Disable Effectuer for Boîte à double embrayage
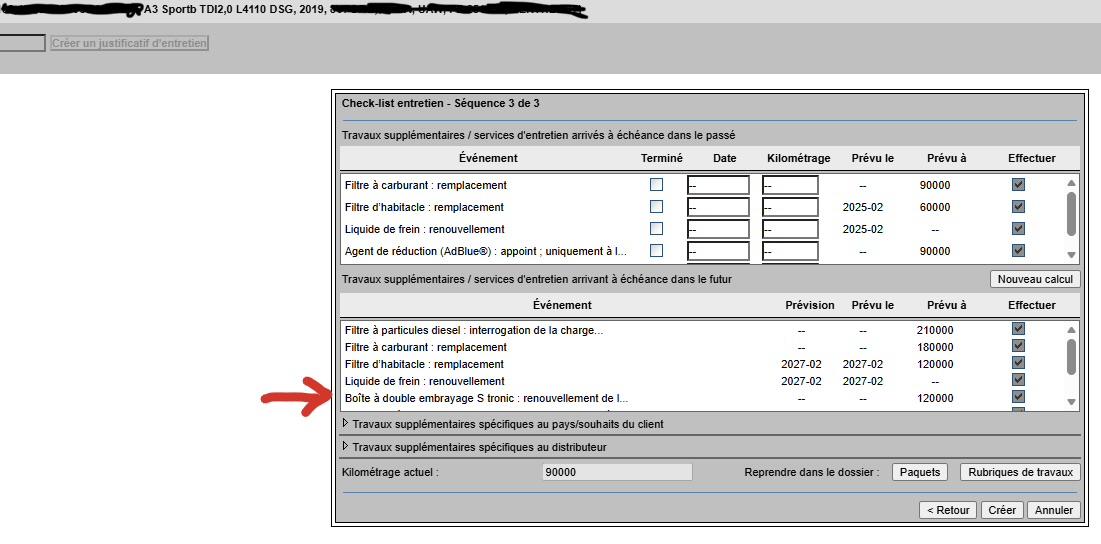The height and width of the screenshot is (544, 1101). click(x=1018, y=397)
